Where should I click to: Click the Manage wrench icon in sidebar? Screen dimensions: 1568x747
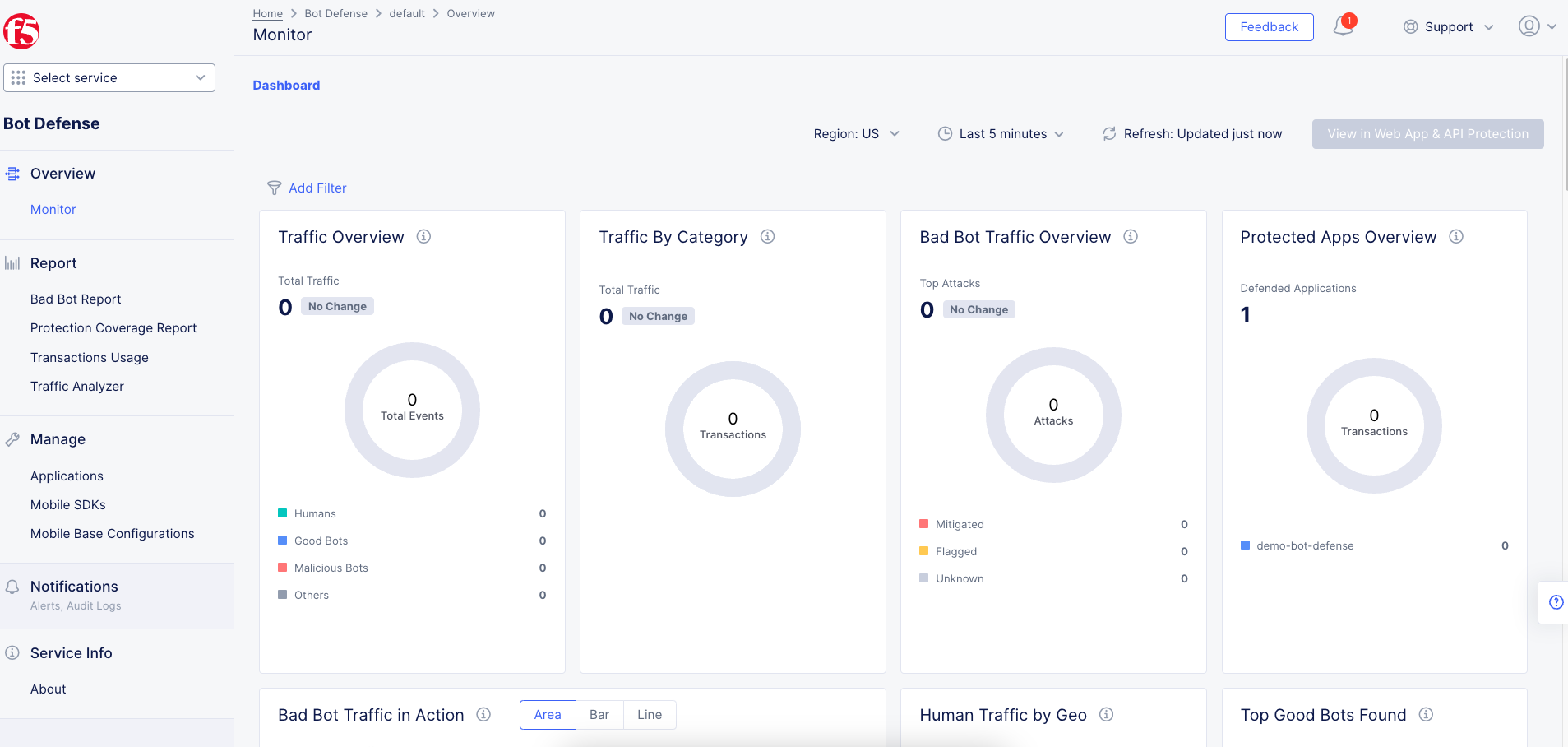tap(12, 438)
